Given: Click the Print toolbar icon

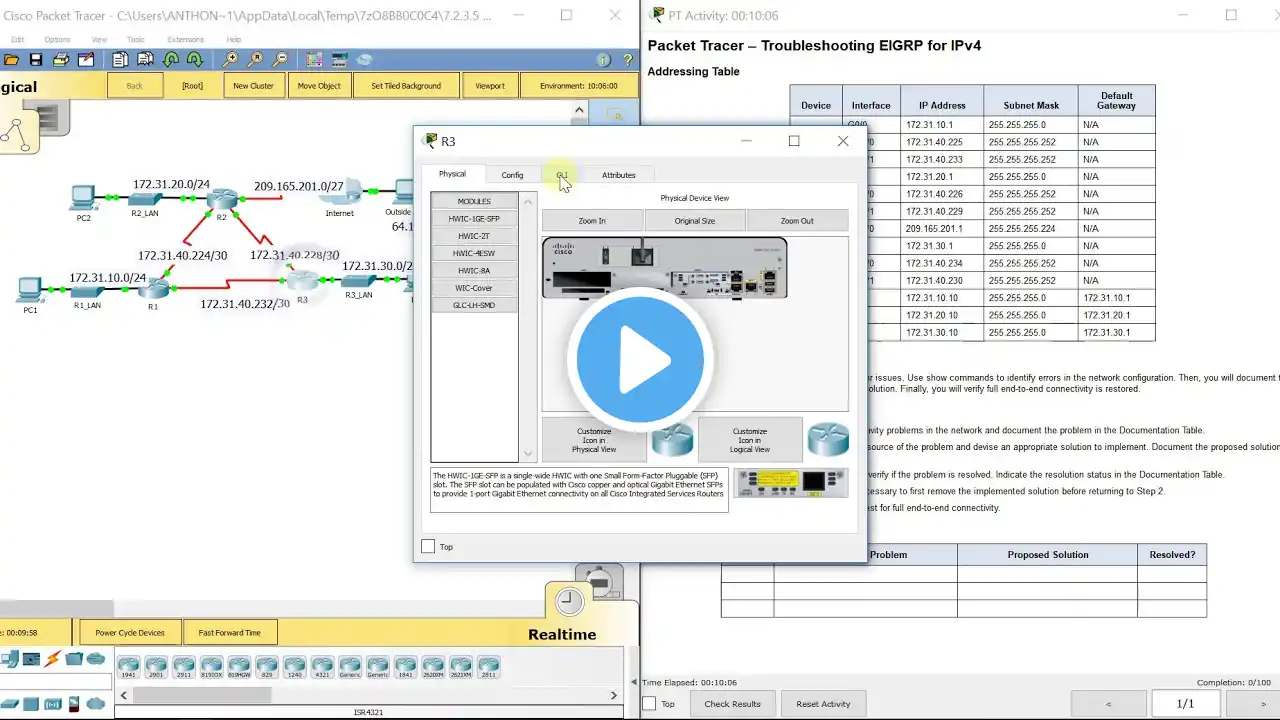Looking at the screenshot, I should tap(59, 60).
